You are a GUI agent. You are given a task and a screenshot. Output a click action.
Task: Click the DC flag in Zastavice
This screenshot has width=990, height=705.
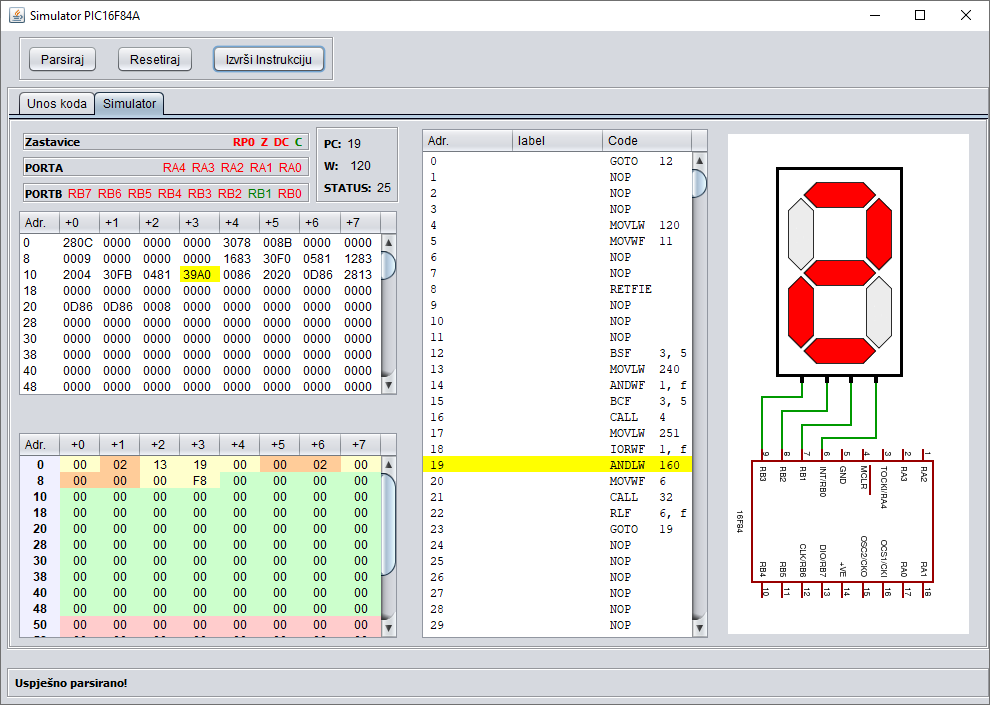tap(281, 142)
